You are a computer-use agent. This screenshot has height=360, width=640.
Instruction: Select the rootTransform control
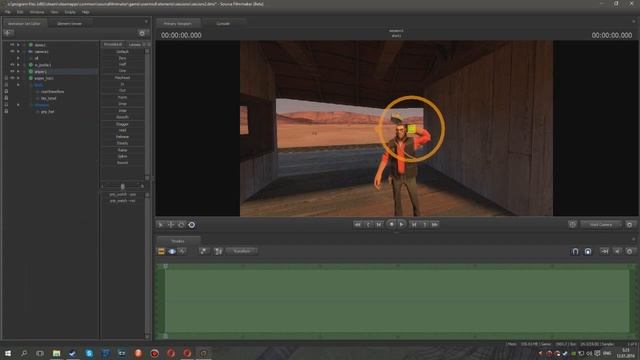(52, 92)
